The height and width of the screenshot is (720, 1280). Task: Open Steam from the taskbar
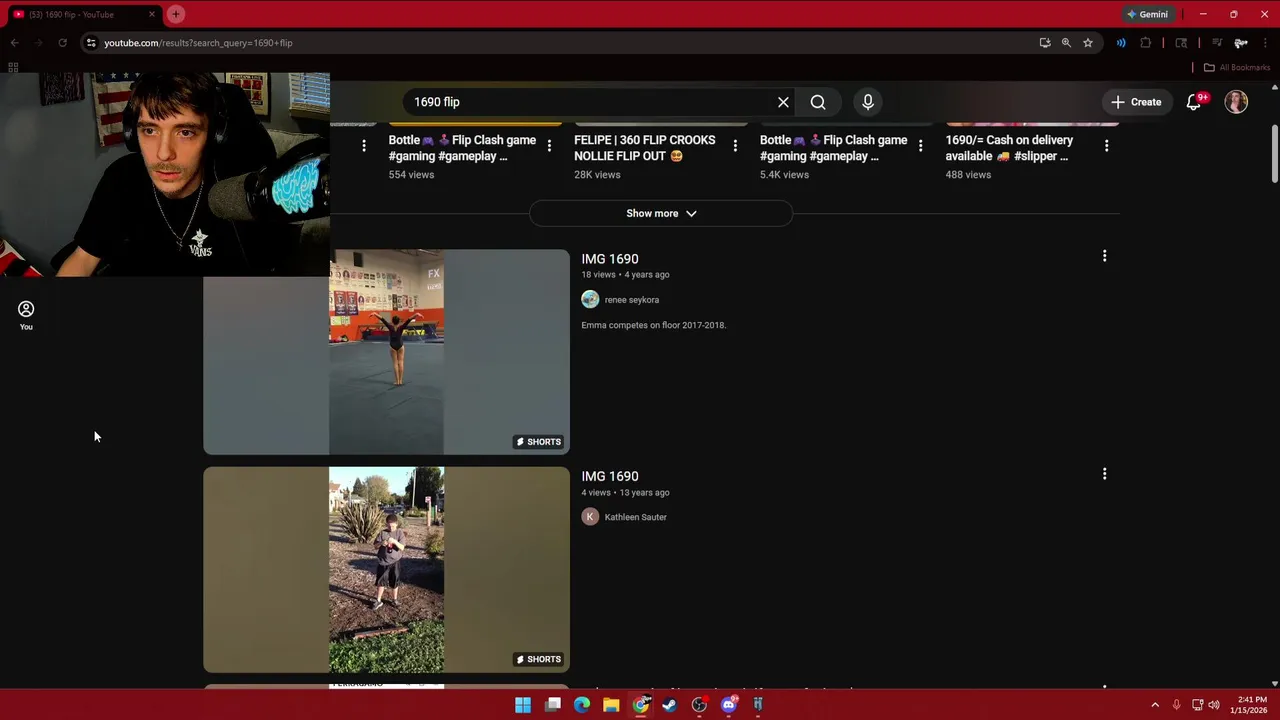point(670,705)
